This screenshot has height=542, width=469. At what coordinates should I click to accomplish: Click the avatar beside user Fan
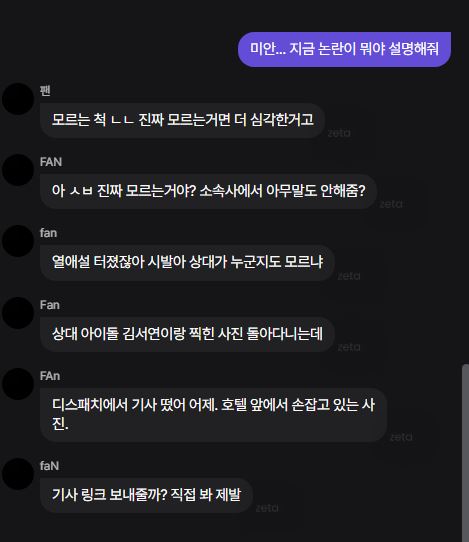coord(18,313)
